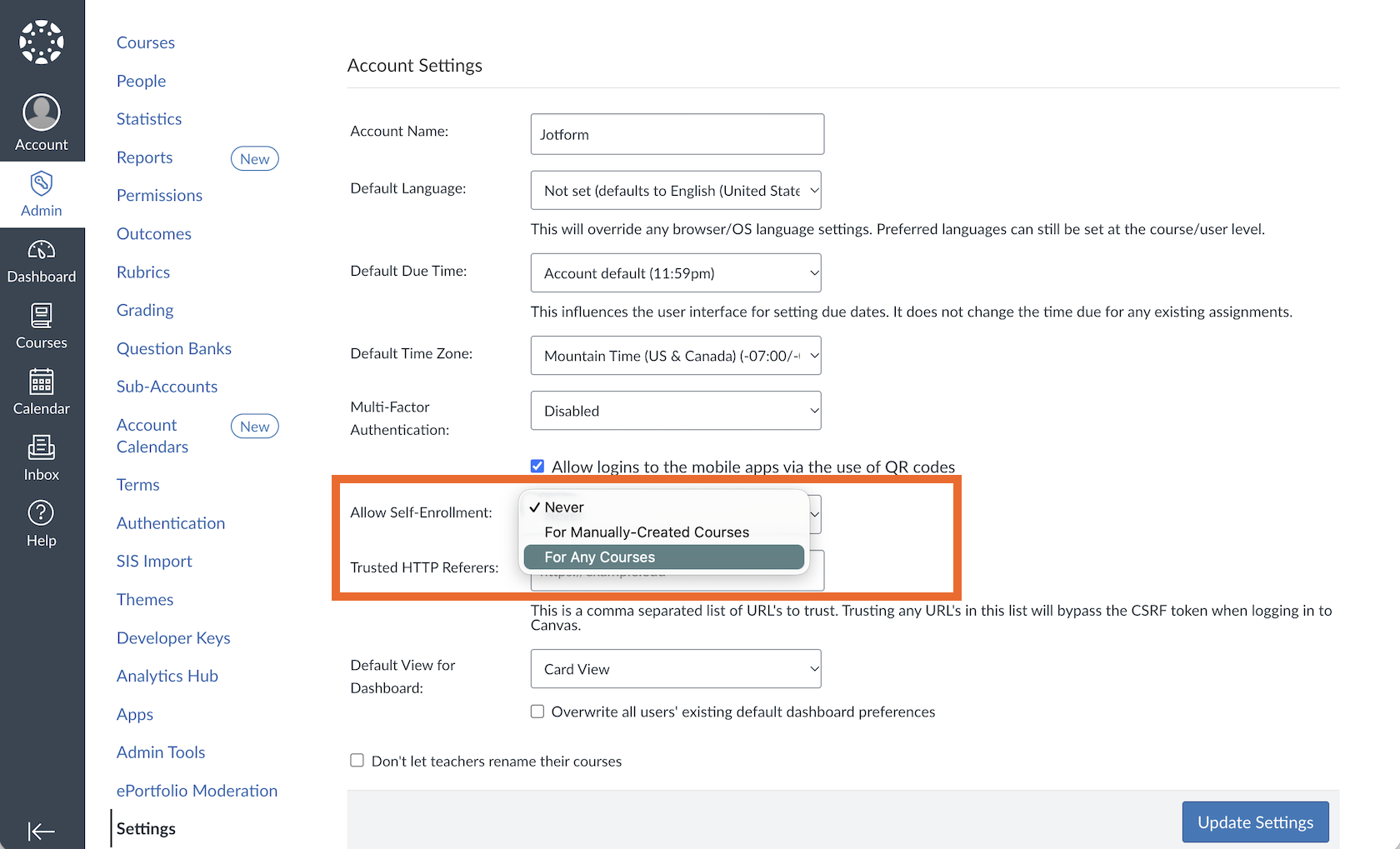This screenshot has height=849, width=1400.
Task: Open the Reports link
Action: point(145,157)
